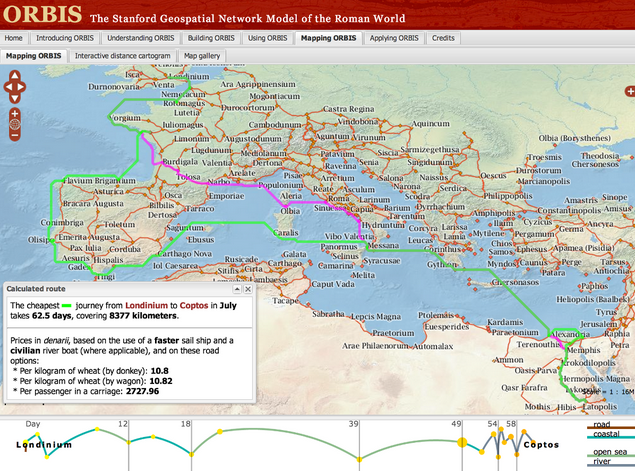Collapse the Calculated route panel

point(237,289)
